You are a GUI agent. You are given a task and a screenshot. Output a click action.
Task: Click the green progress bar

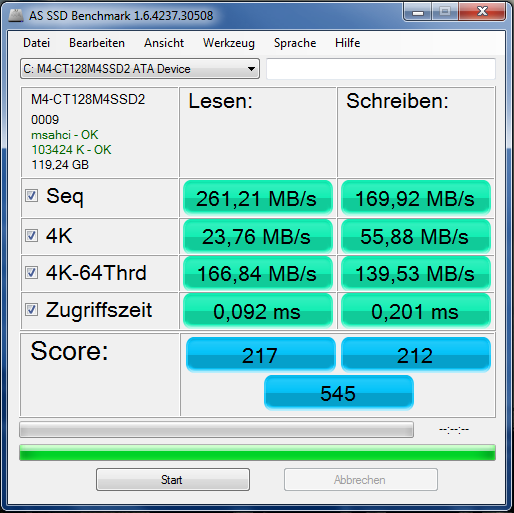click(257, 453)
